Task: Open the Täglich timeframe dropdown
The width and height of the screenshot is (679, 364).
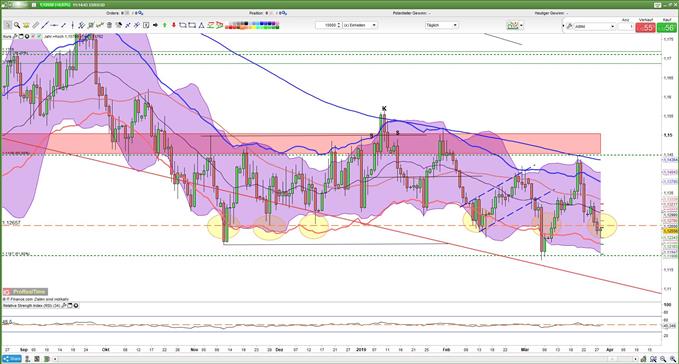Action: (441, 25)
